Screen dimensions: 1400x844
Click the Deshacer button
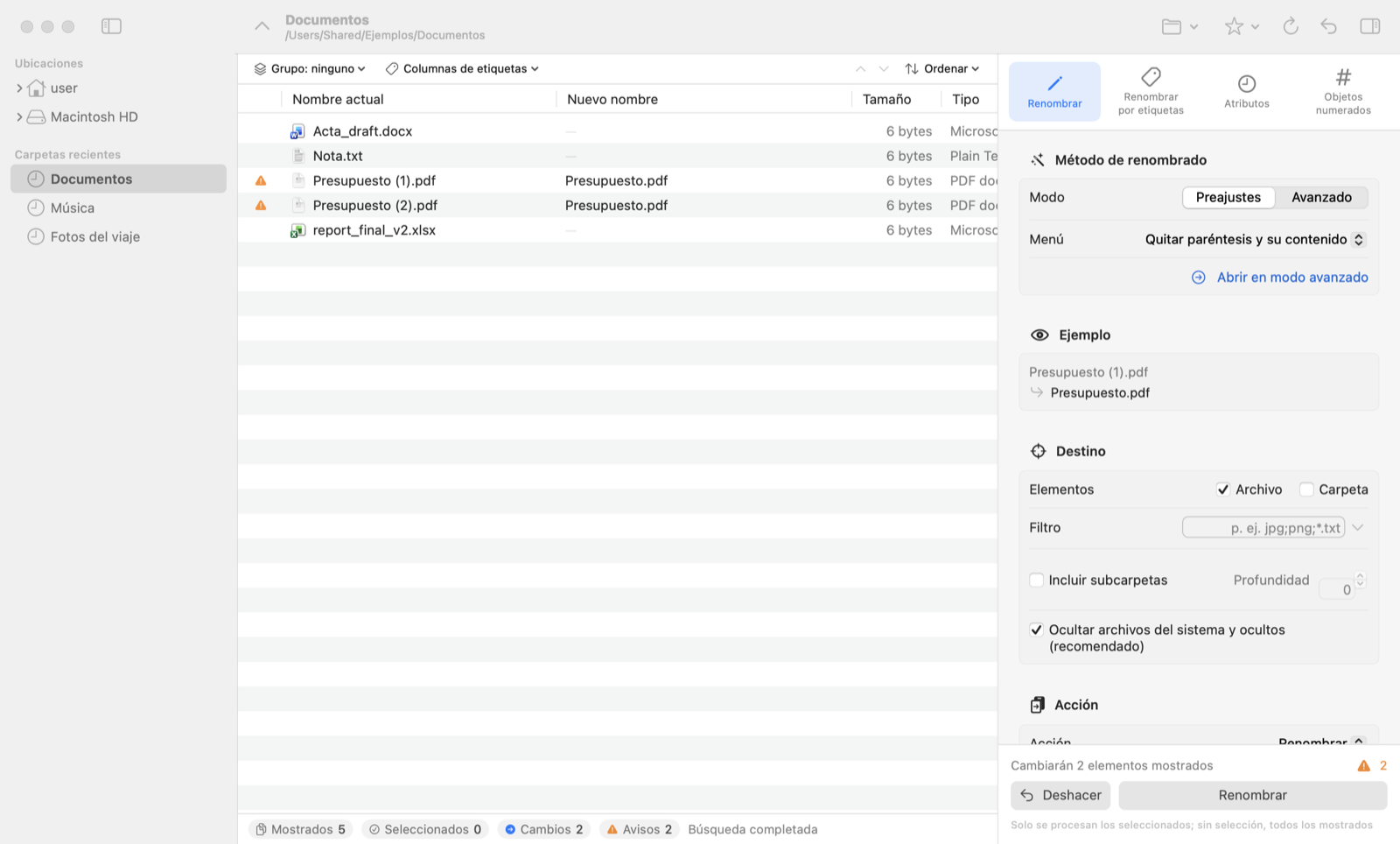click(1060, 795)
